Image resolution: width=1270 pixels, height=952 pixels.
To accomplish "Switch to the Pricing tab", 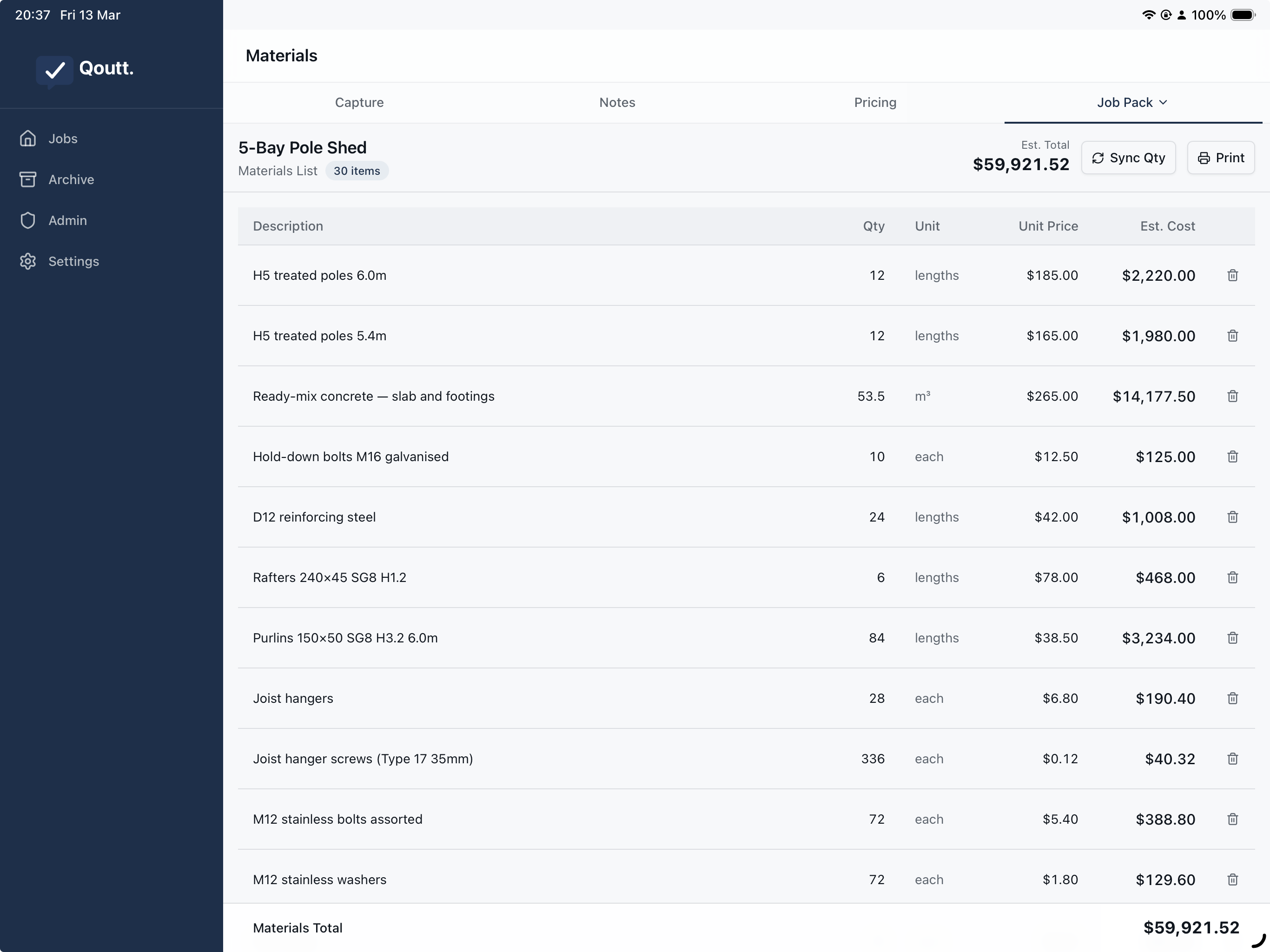I will tap(874, 102).
